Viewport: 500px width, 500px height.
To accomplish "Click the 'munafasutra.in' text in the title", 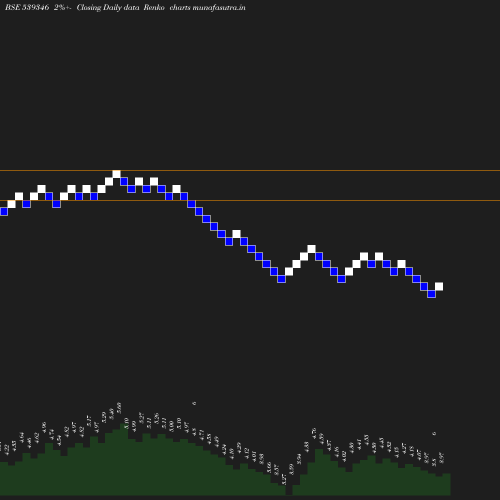I will point(219,7).
